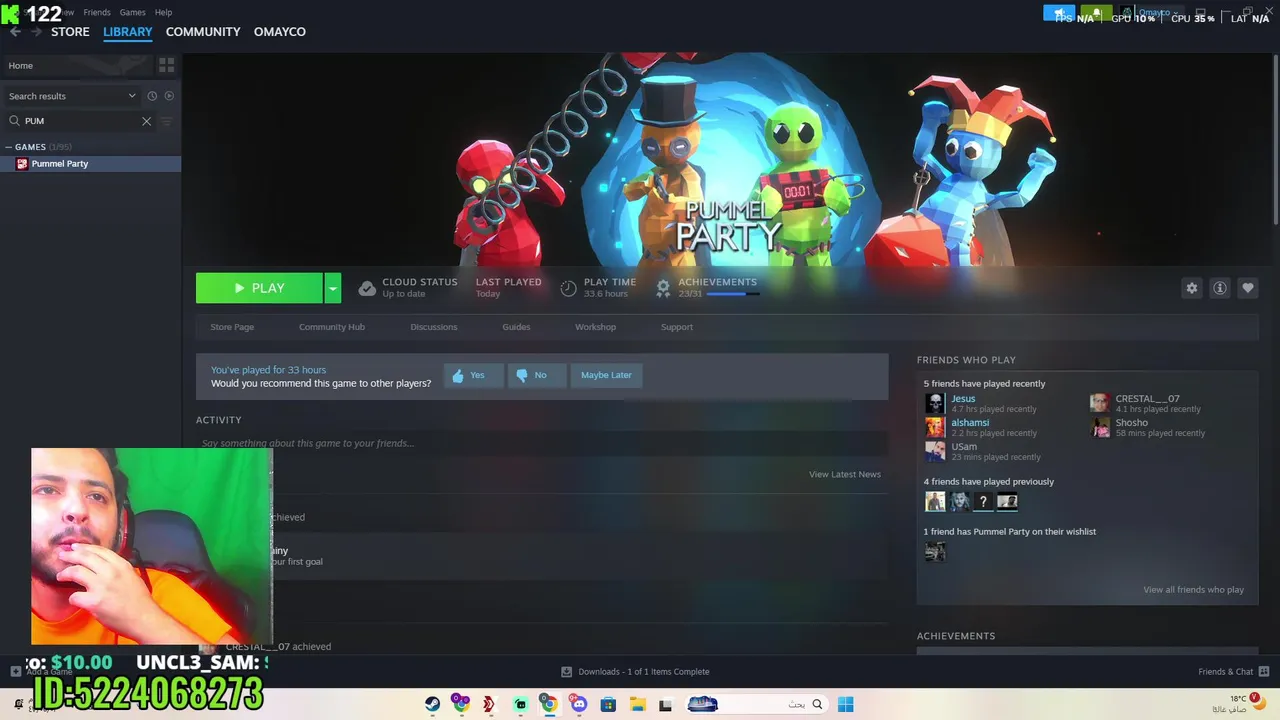
Task: Open the STORE tab
Action: coord(70,32)
